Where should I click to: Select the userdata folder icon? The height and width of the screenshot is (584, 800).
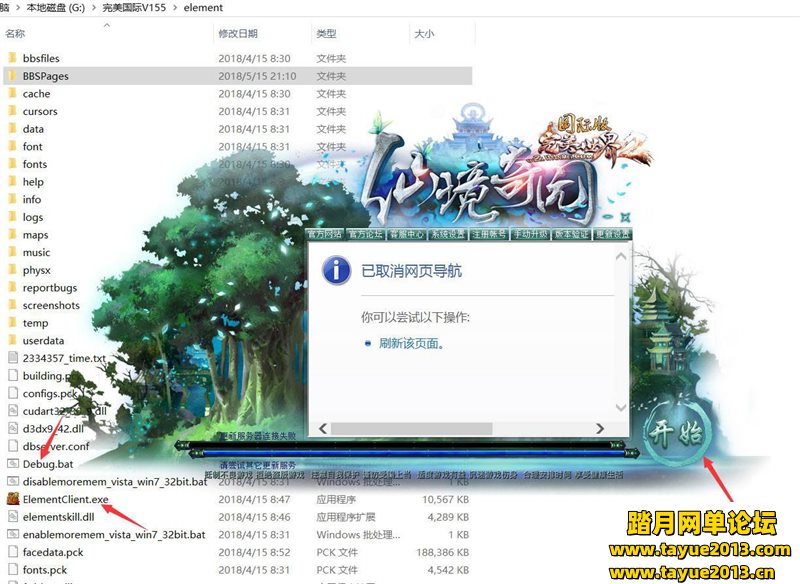pos(13,340)
